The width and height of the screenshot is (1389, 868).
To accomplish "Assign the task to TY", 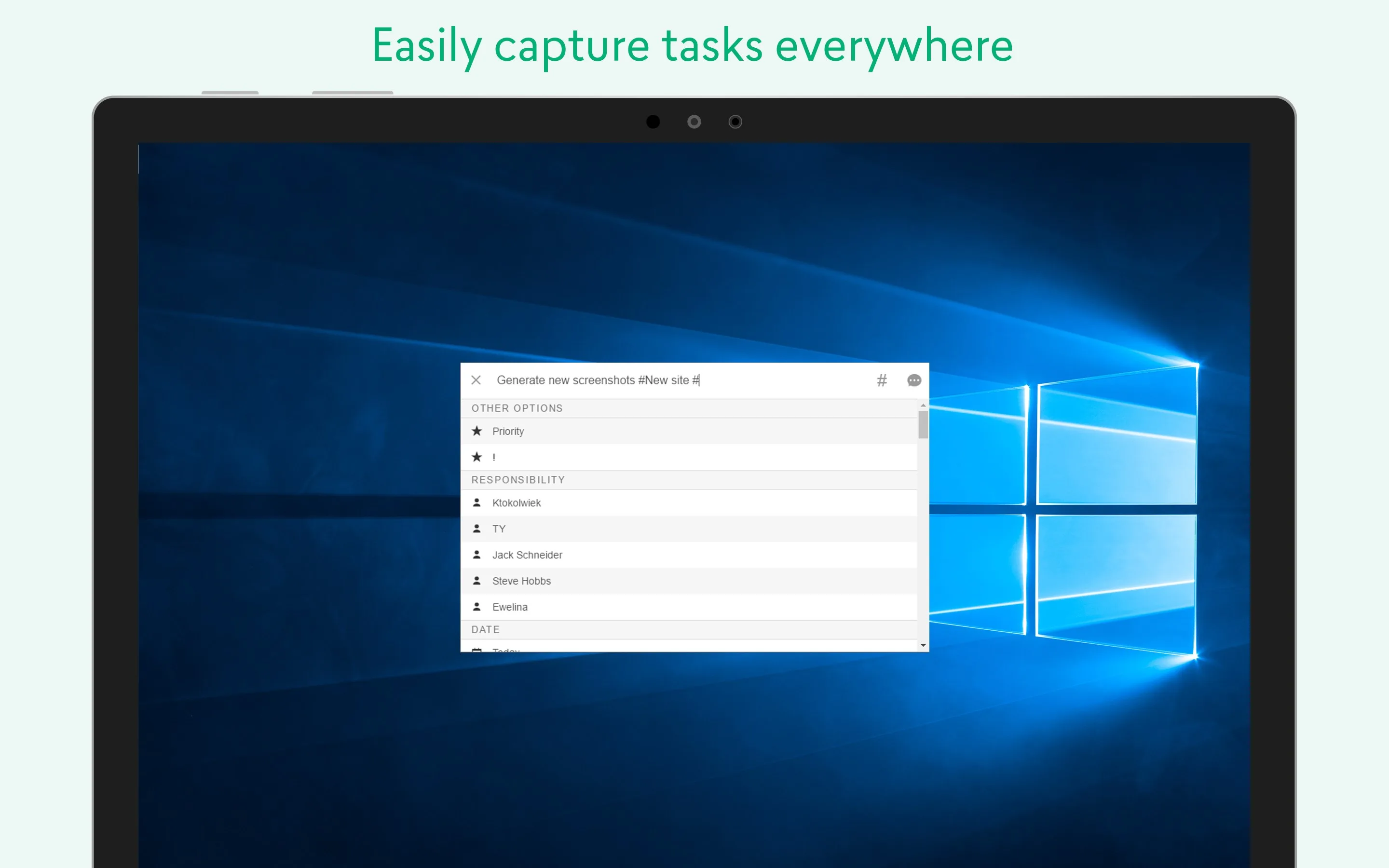I will [689, 529].
